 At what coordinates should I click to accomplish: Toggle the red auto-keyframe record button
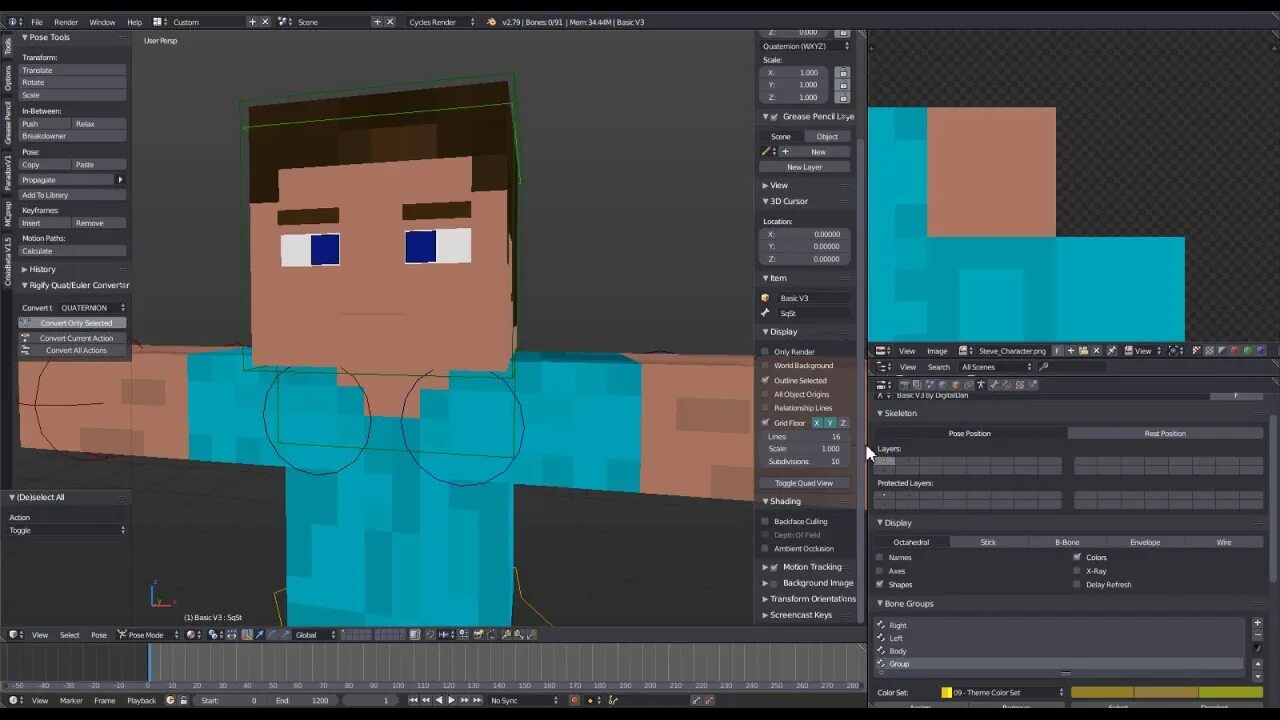point(574,701)
